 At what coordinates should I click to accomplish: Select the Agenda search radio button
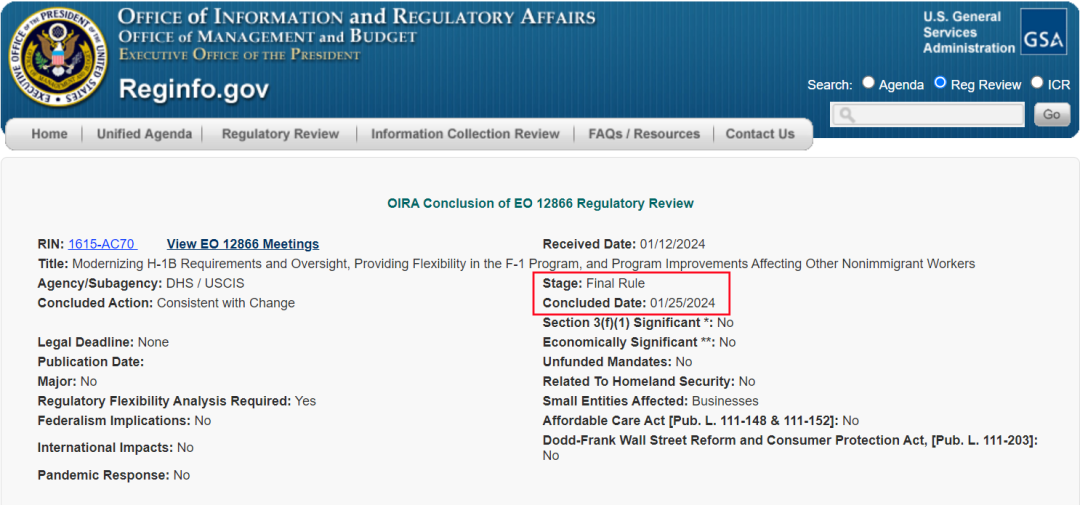pos(869,83)
